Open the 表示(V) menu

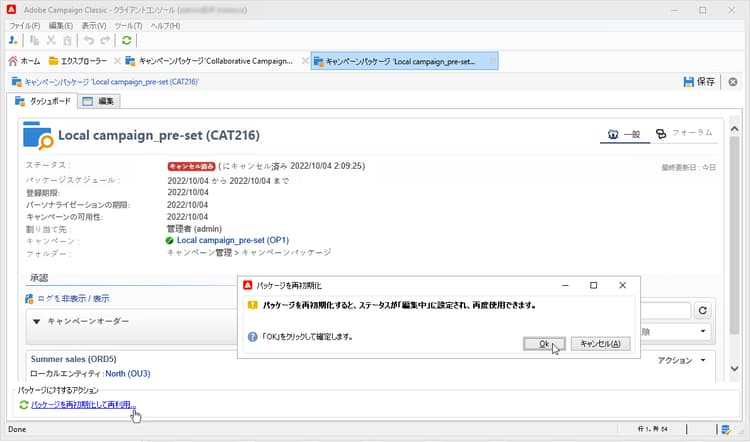click(x=94, y=26)
